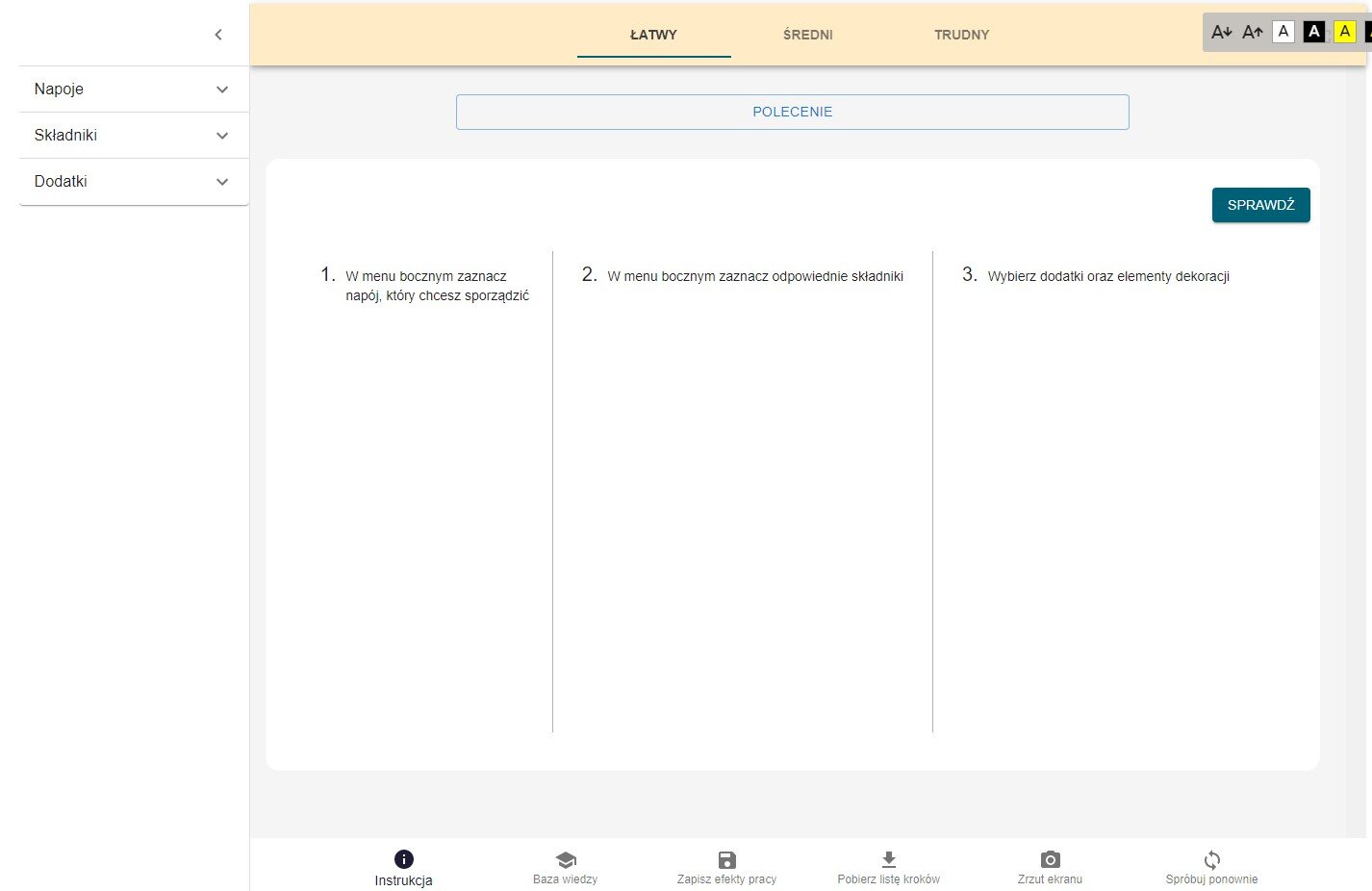Viewport: 1372px width, 891px height.
Task: Click the SPRAWDŹ button
Action: click(1260, 205)
